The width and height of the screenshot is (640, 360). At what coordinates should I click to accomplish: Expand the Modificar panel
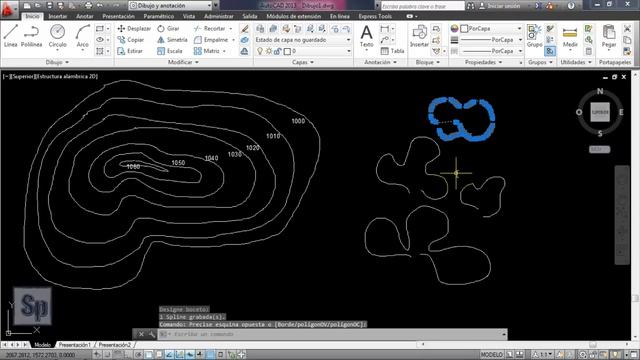pos(183,62)
